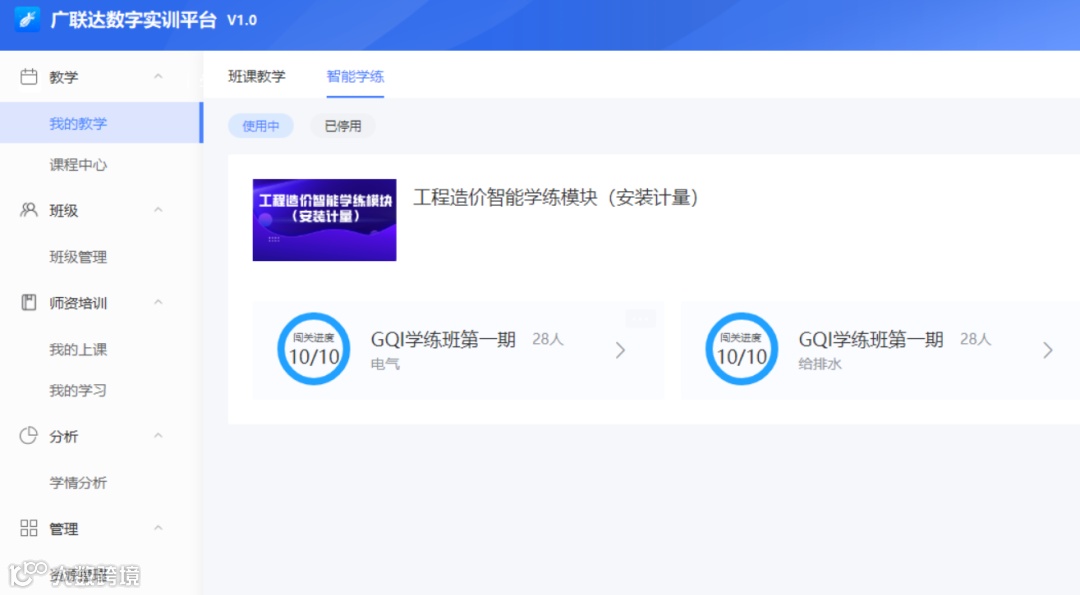Image resolution: width=1080 pixels, height=595 pixels.
Task: Collapse the 分析 sidebar section
Action: pyautogui.click(x=158, y=436)
